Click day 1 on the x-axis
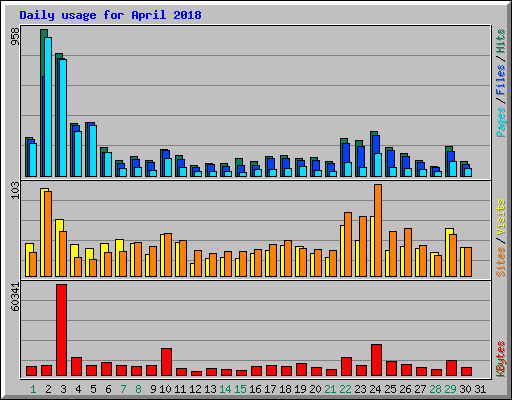The image size is (512, 400). point(33,389)
